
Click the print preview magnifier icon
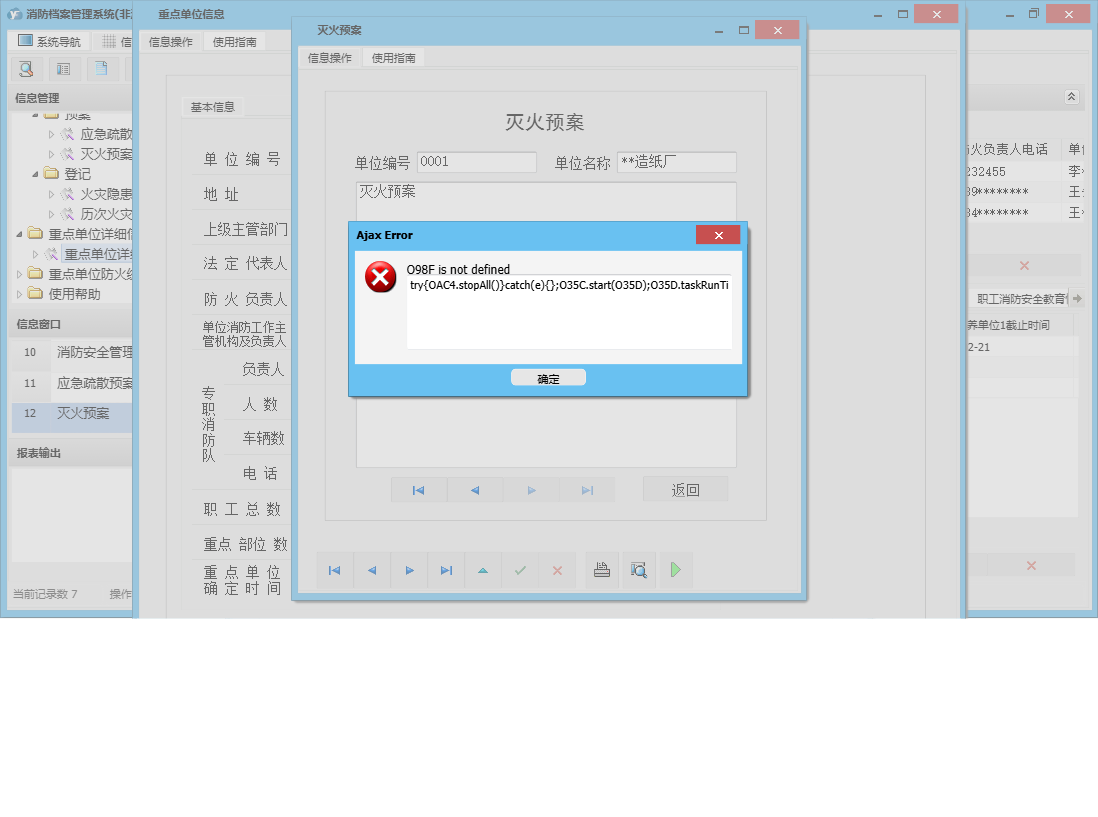(x=639, y=570)
